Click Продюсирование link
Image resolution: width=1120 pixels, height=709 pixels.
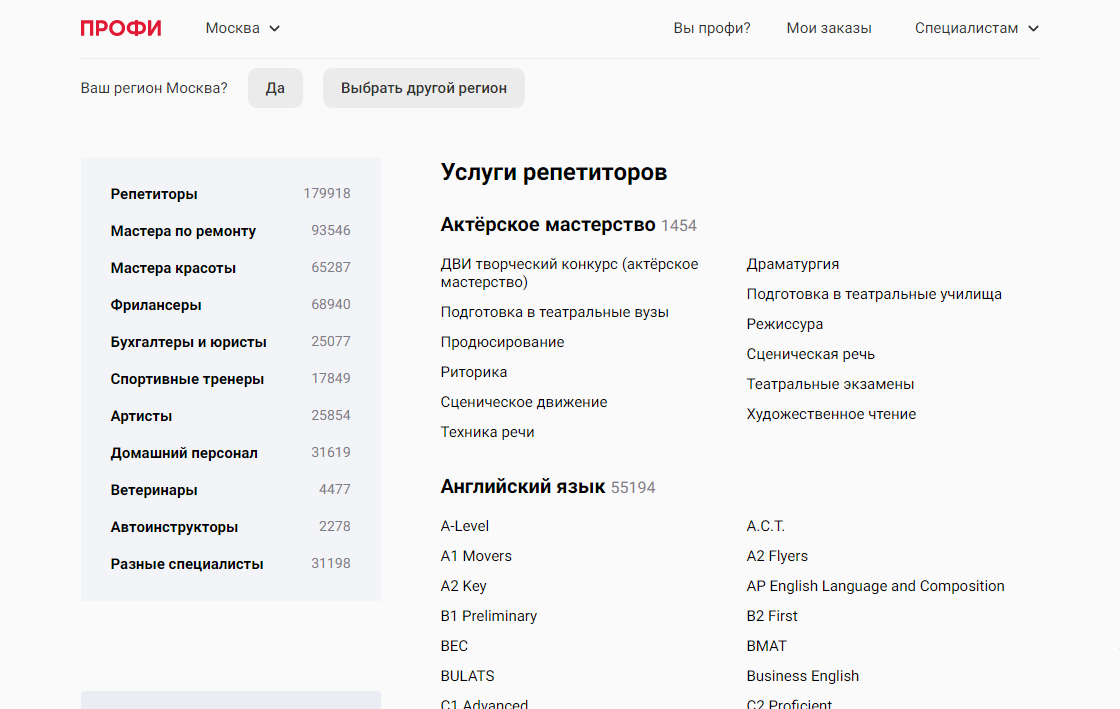pos(502,342)
